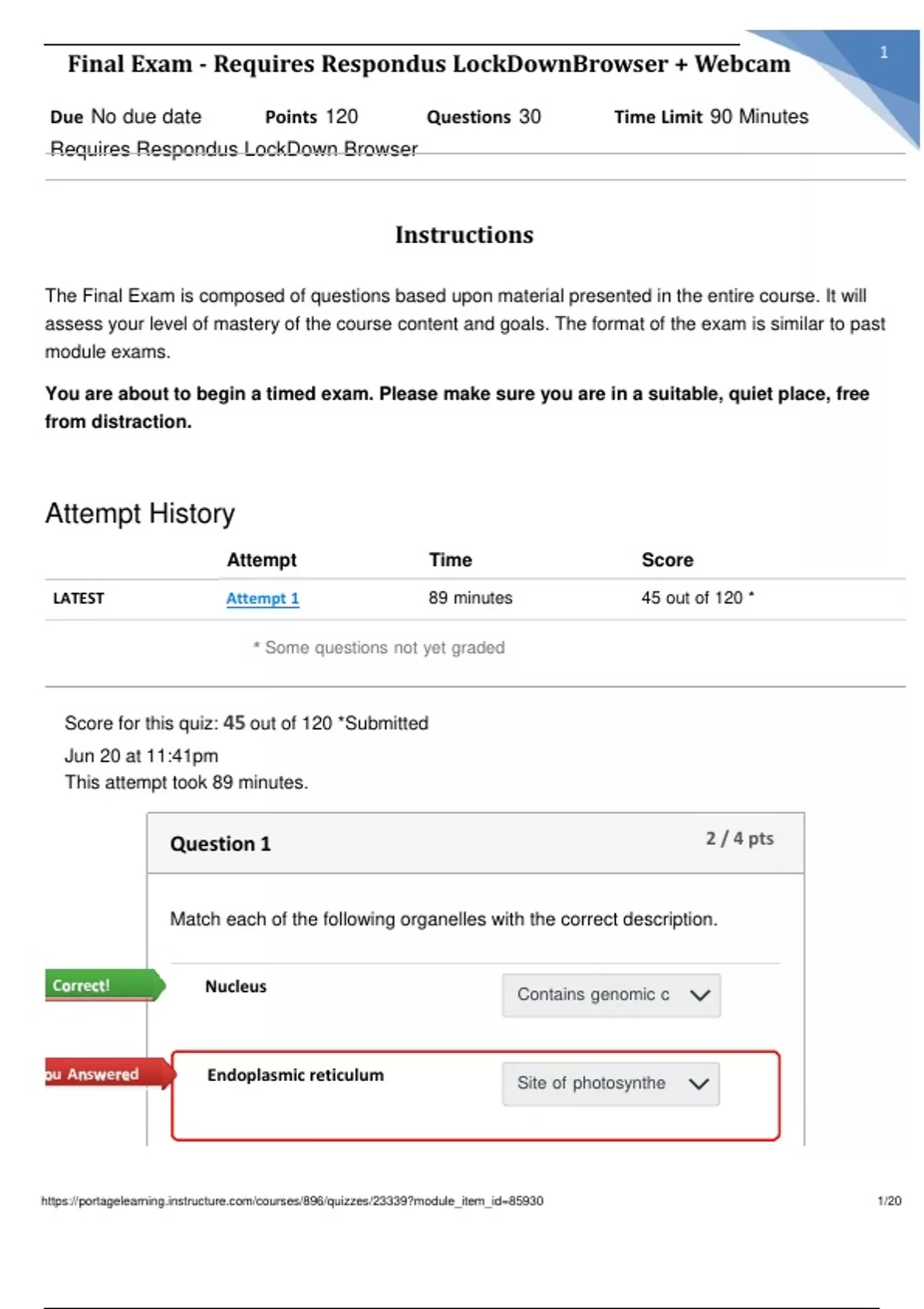Screen dimensions: 924x1309
Task: Open the Attempt 1 link
Action: (x=262, y=598)
